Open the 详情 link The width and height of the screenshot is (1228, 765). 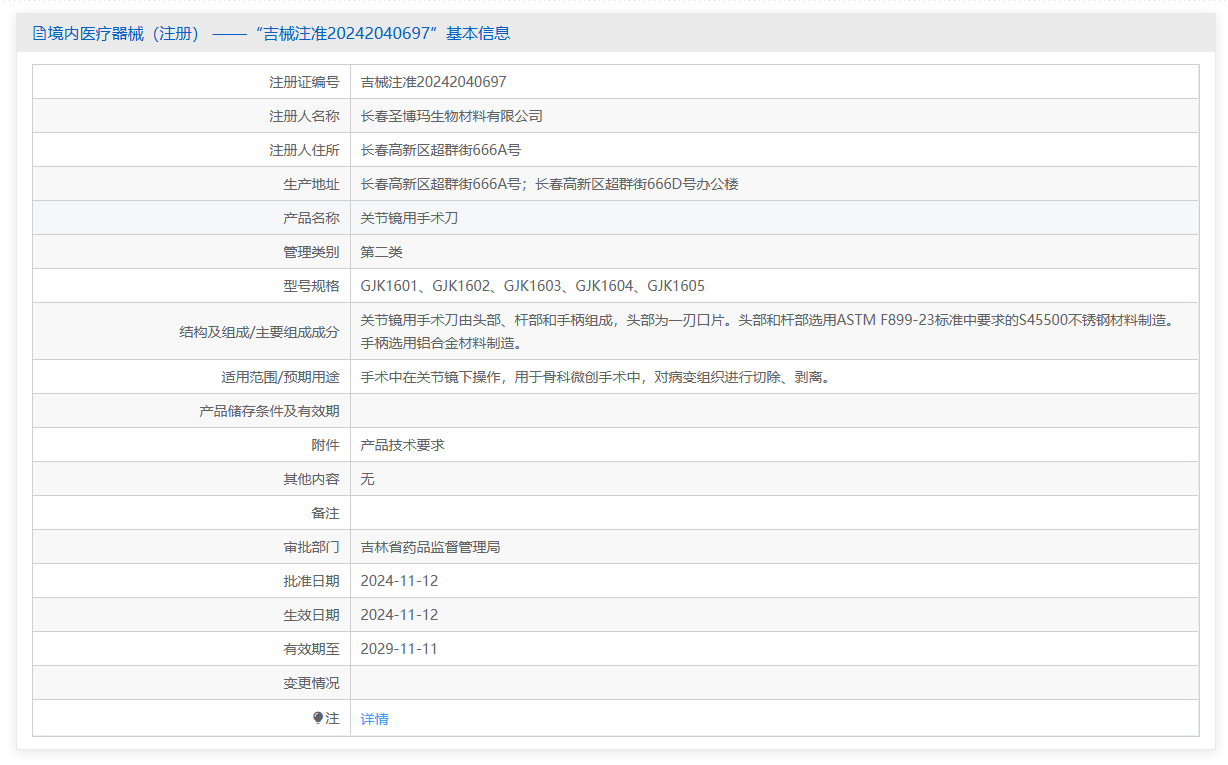point(375,719)
